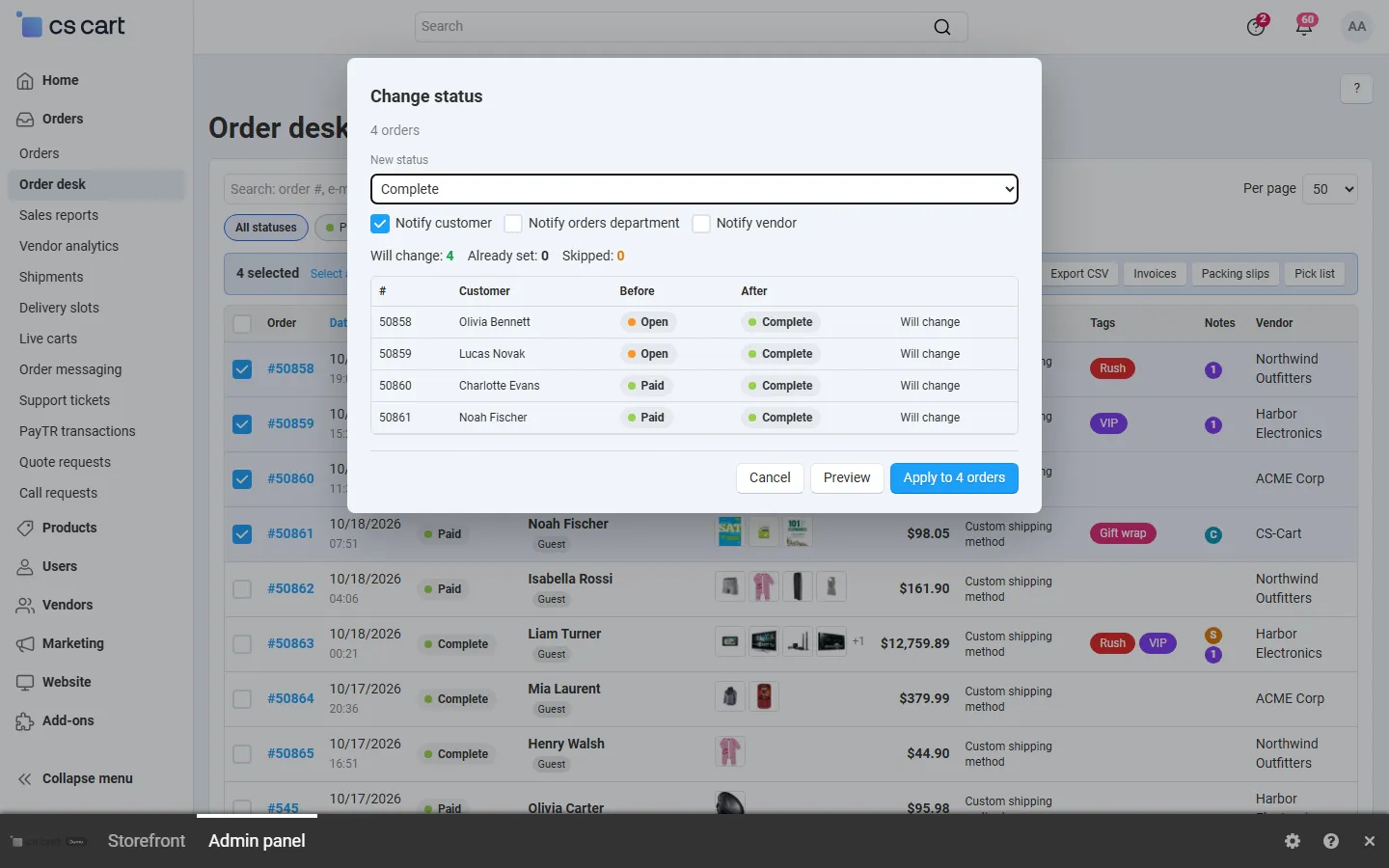Switch to the Storefront tab
The height and width of the screenshot is (868, 1389).
(x=147, y=841)
